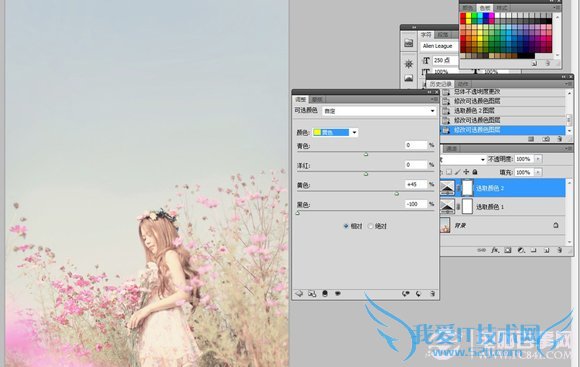This screenshot has width=580, height=367.
Task: Select the 选取颜色 2 layer
Action: [503, 188]
